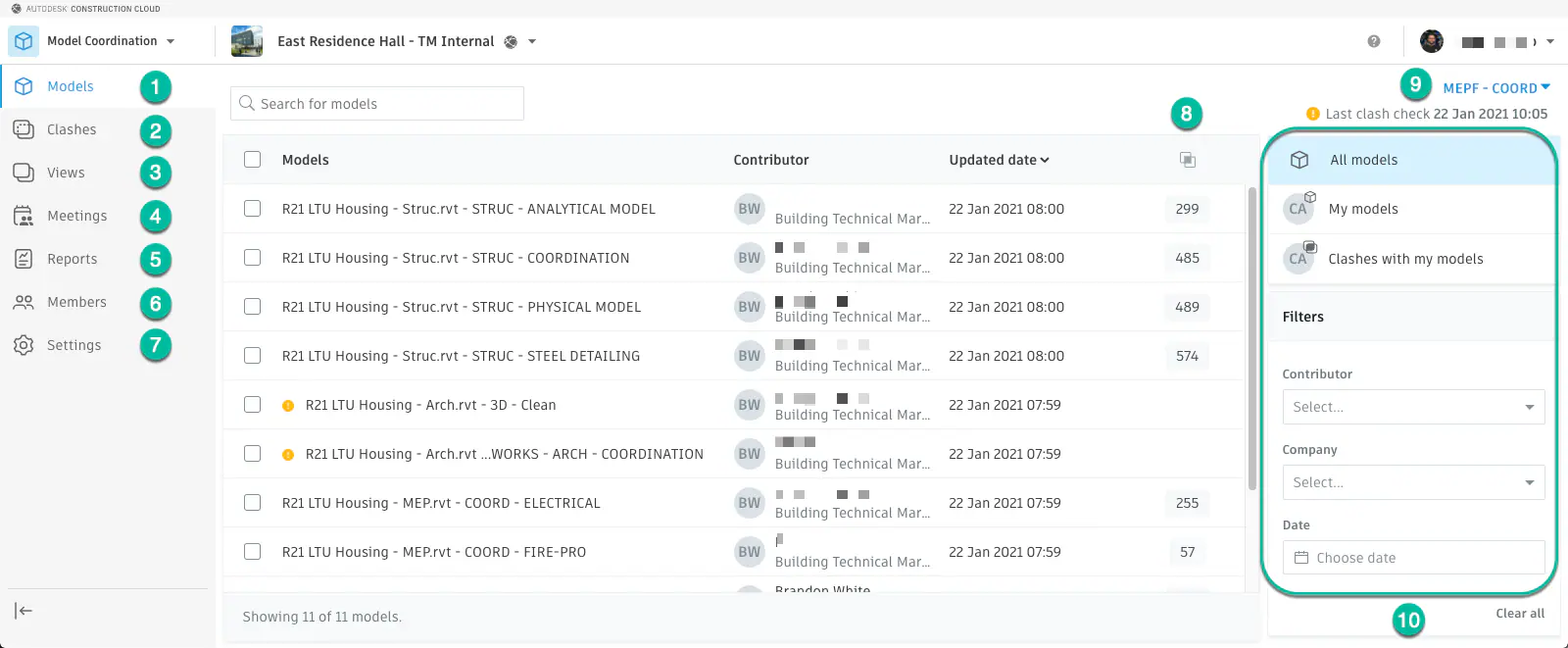This screenshot has width=1568, height=648.
Task: Click the Meetings calendar icon in sidebar
Action: [x=24, y=216]
